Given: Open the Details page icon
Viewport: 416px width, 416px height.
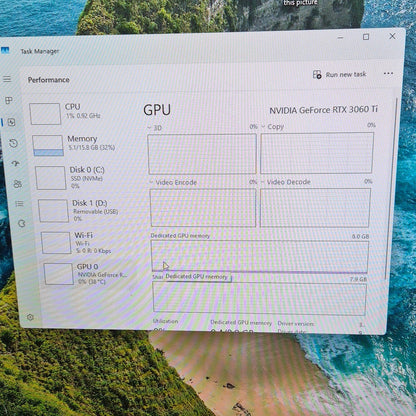Looking at the screenshot, I should click(x=19, y=203).
